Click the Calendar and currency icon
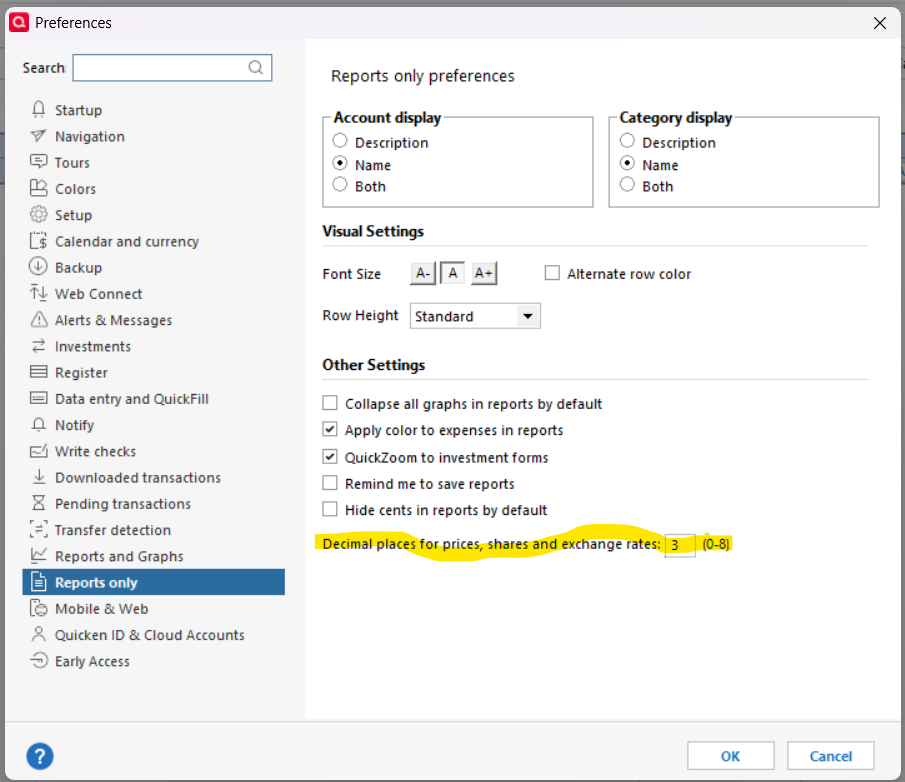905x782 pixels. [38, 241]
